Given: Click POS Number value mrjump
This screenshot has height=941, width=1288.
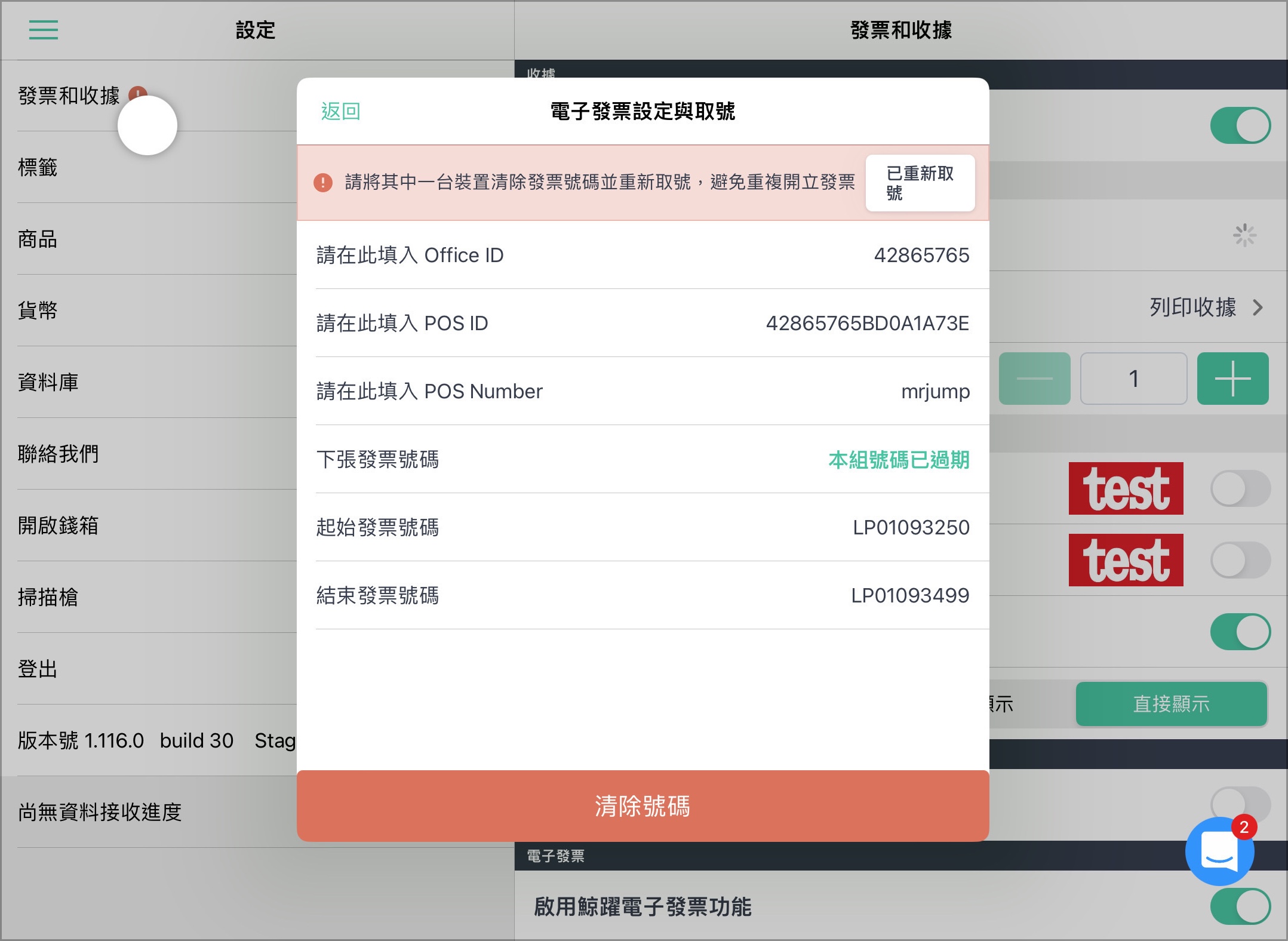Looking at the screenshot, I should coord(935,392).
